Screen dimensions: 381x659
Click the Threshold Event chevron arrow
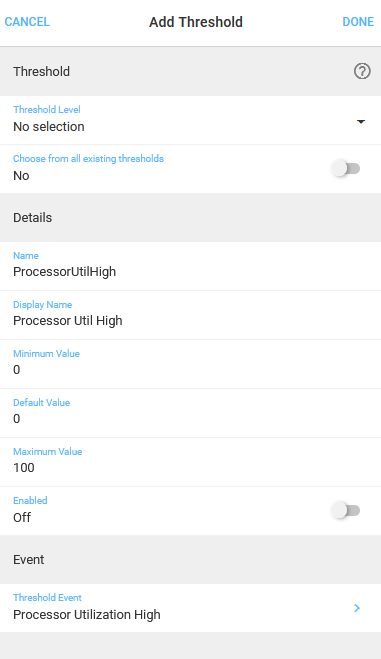coord(357,608)
